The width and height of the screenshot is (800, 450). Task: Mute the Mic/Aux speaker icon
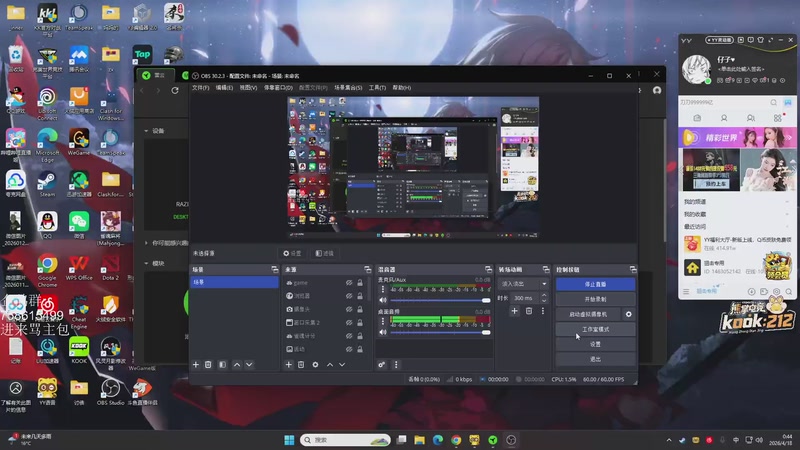point(383,300)
